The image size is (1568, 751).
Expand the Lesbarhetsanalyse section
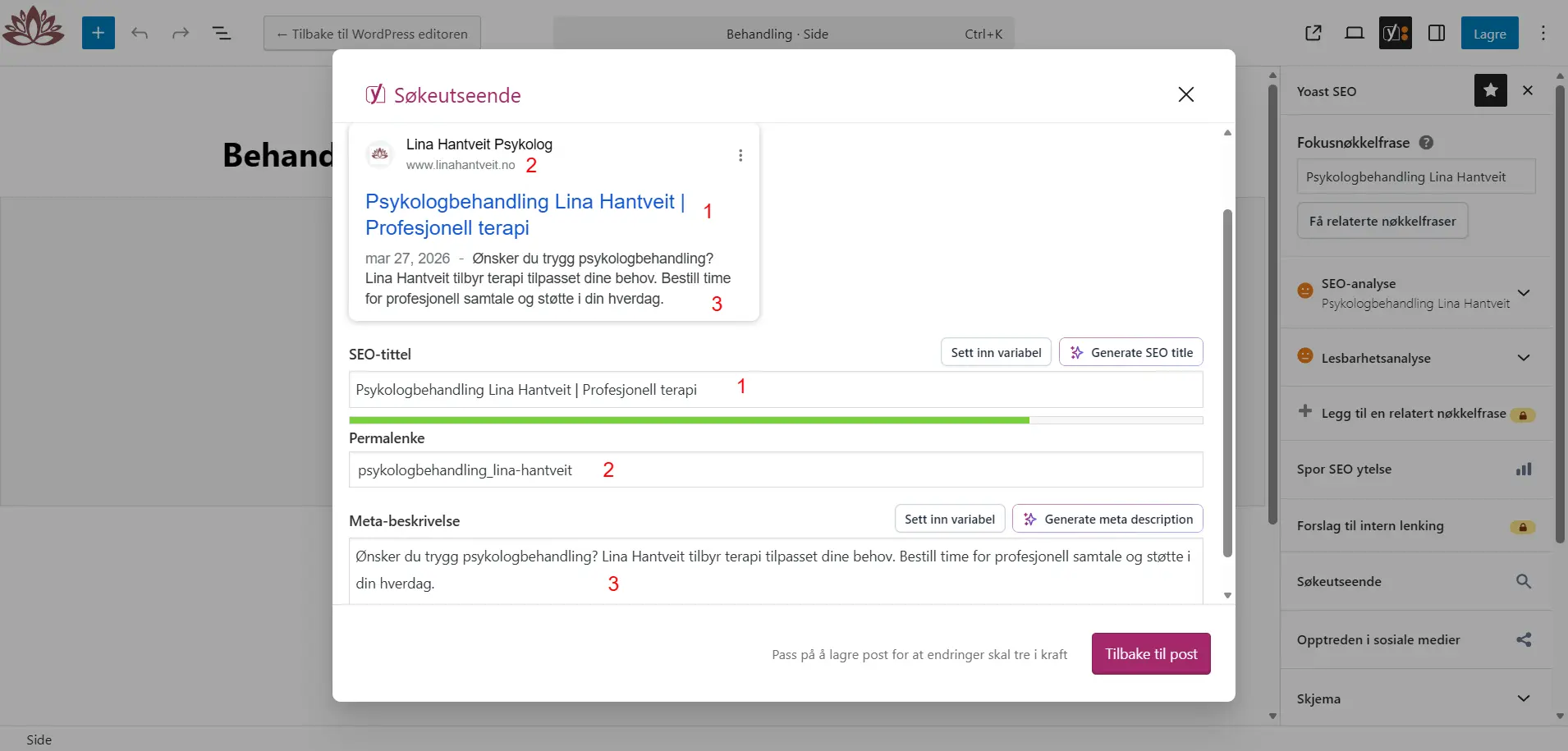click(1416, 358)
